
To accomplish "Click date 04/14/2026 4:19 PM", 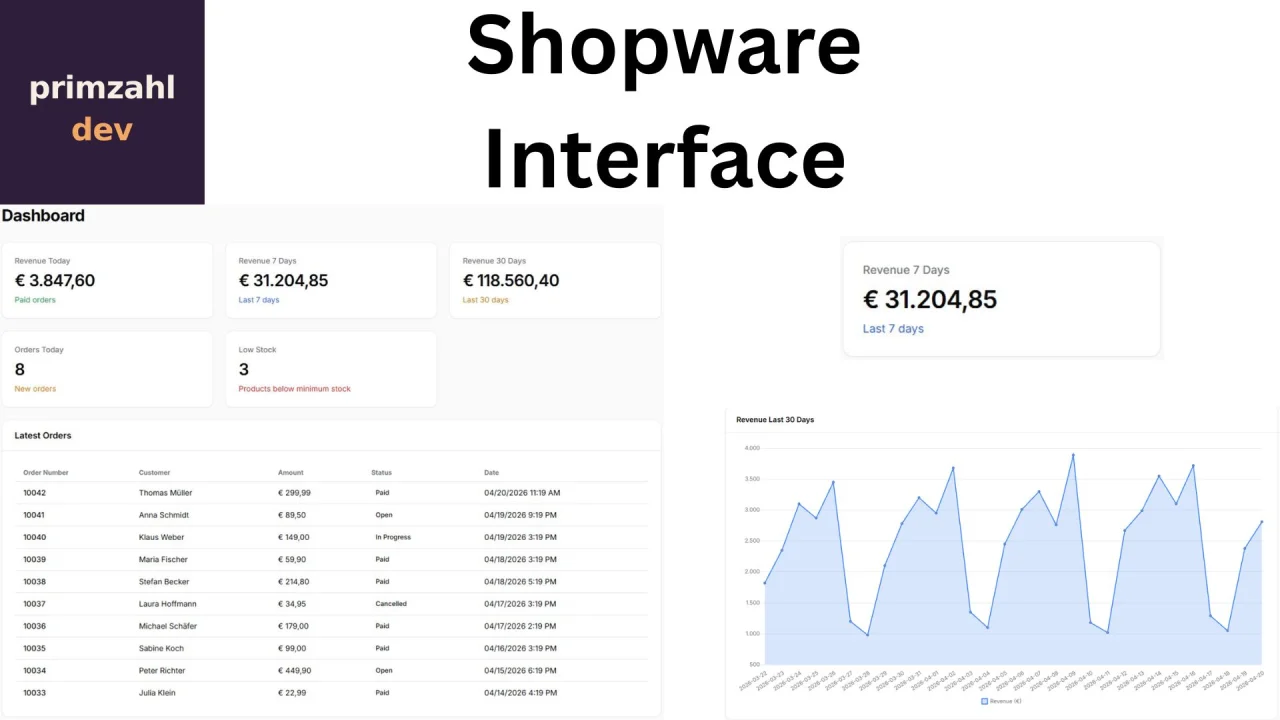I will [520, 693].
